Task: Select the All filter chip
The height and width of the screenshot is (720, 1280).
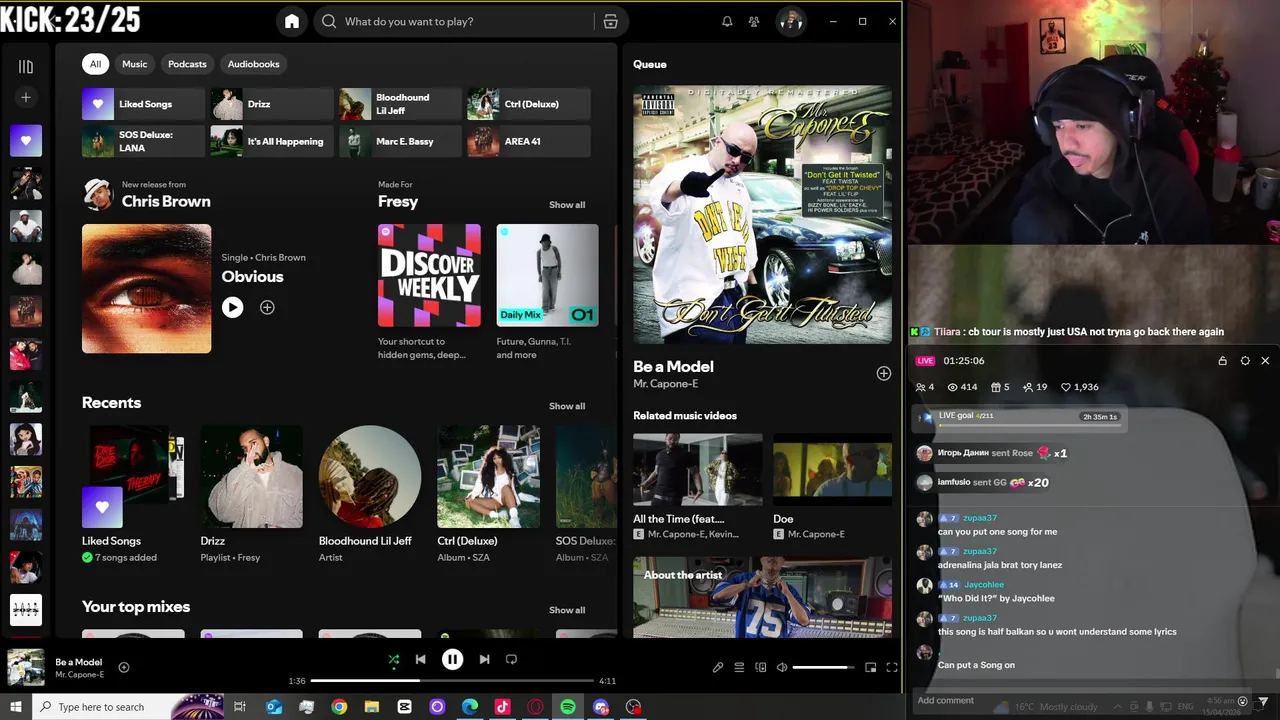Action: coord(95,64)
